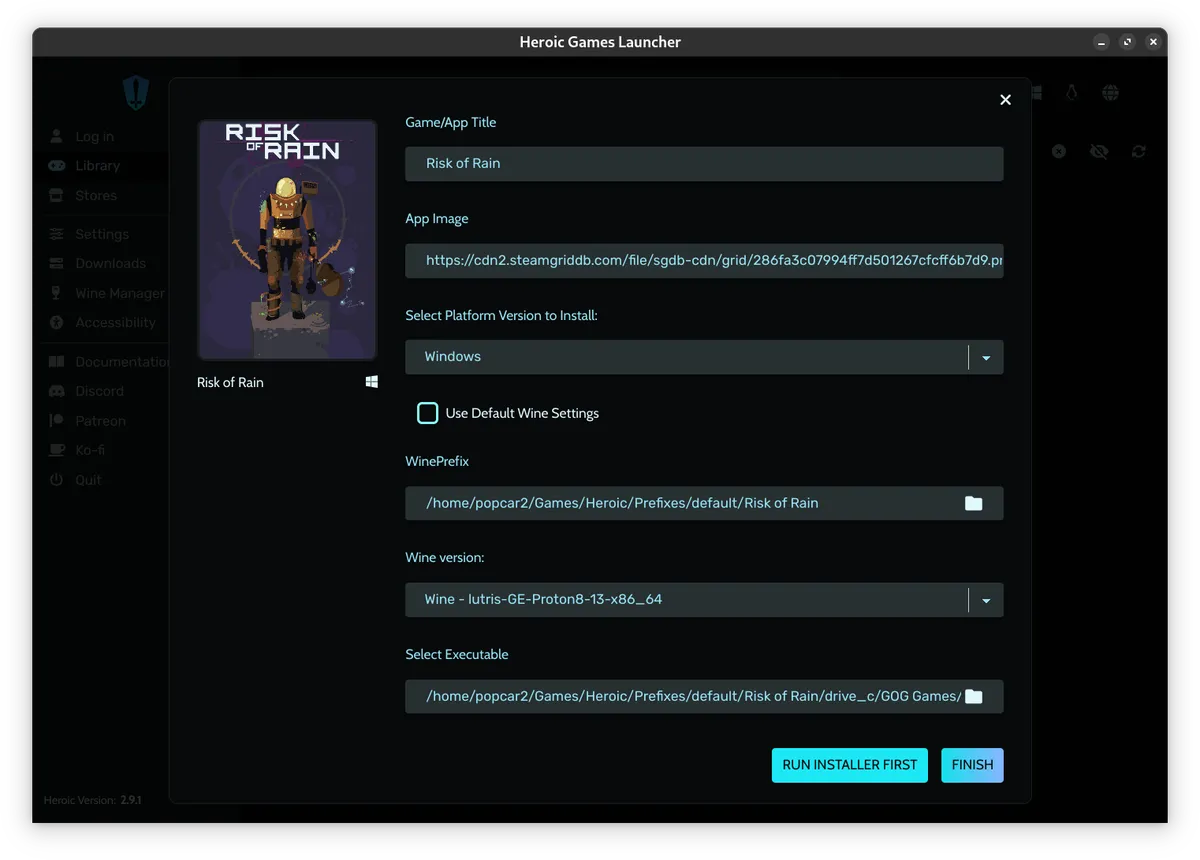
Task: Open the Log in sidebar entry
Action: pos(94,136)
